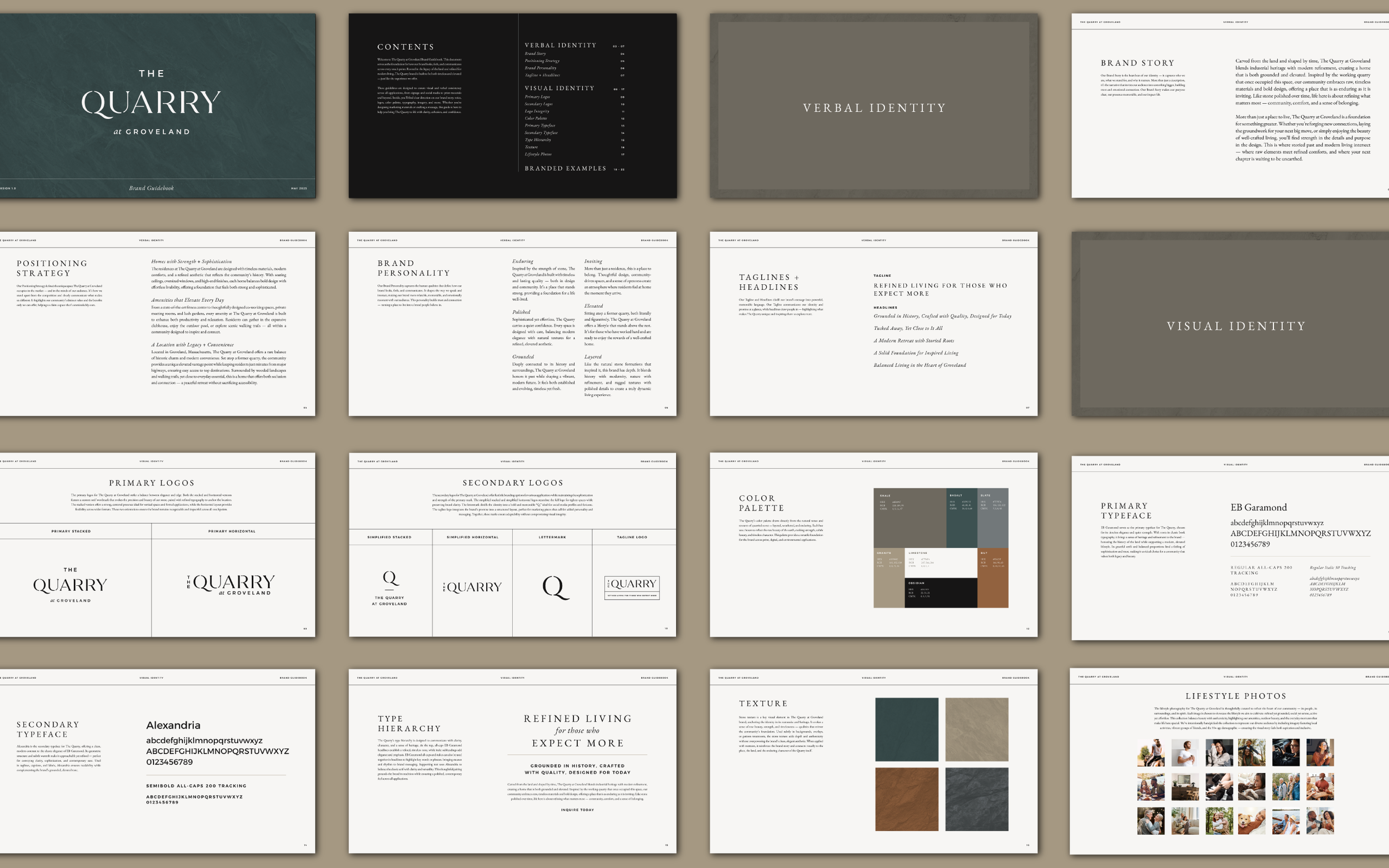This screenshot has height=868, width=1389.
Task: Click "Regular All-Caps 200 Tracking" label
Action: (x=1261, y=570)
